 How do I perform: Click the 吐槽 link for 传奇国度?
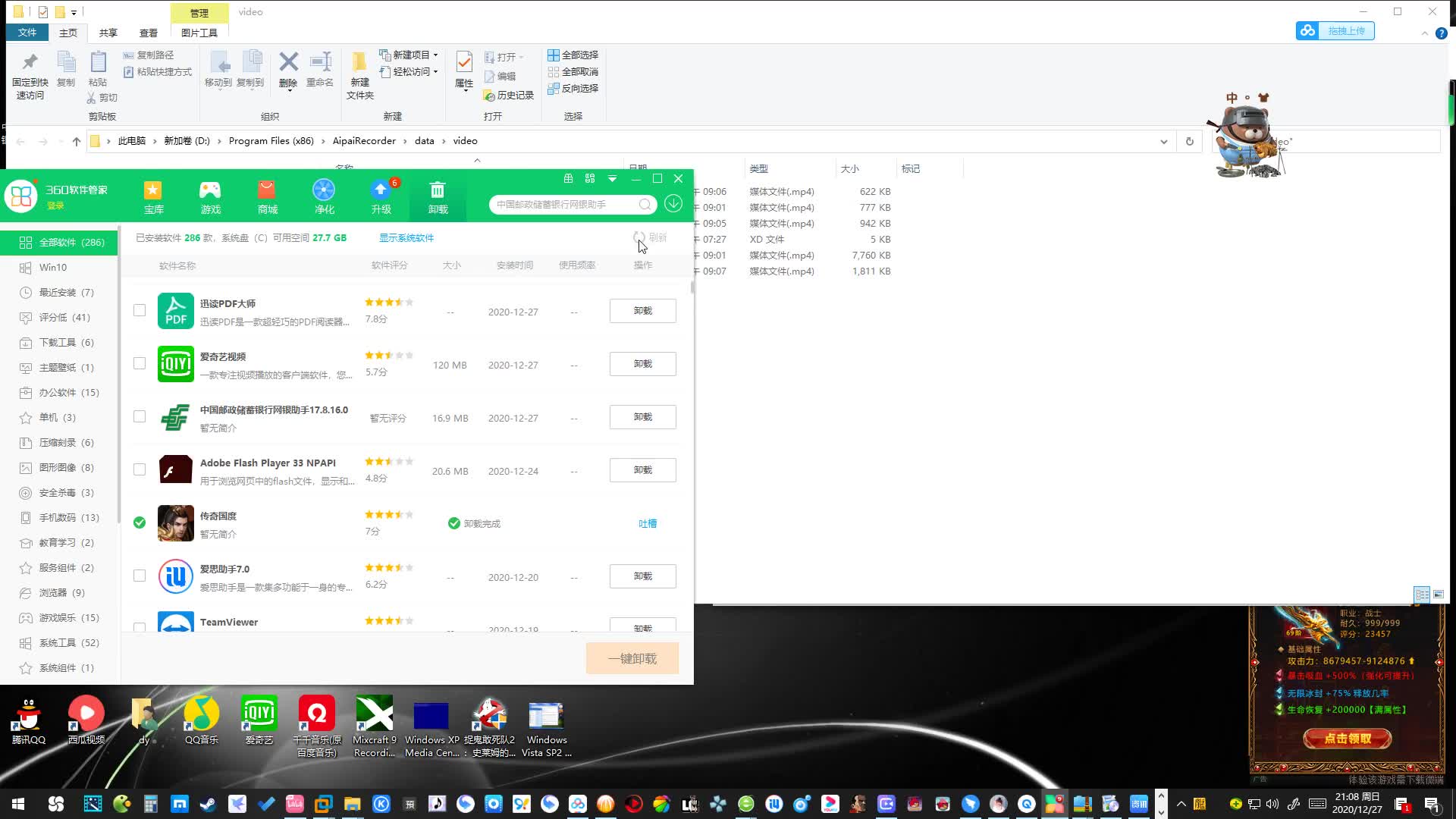pyautogui.click(x=648, y=524)
